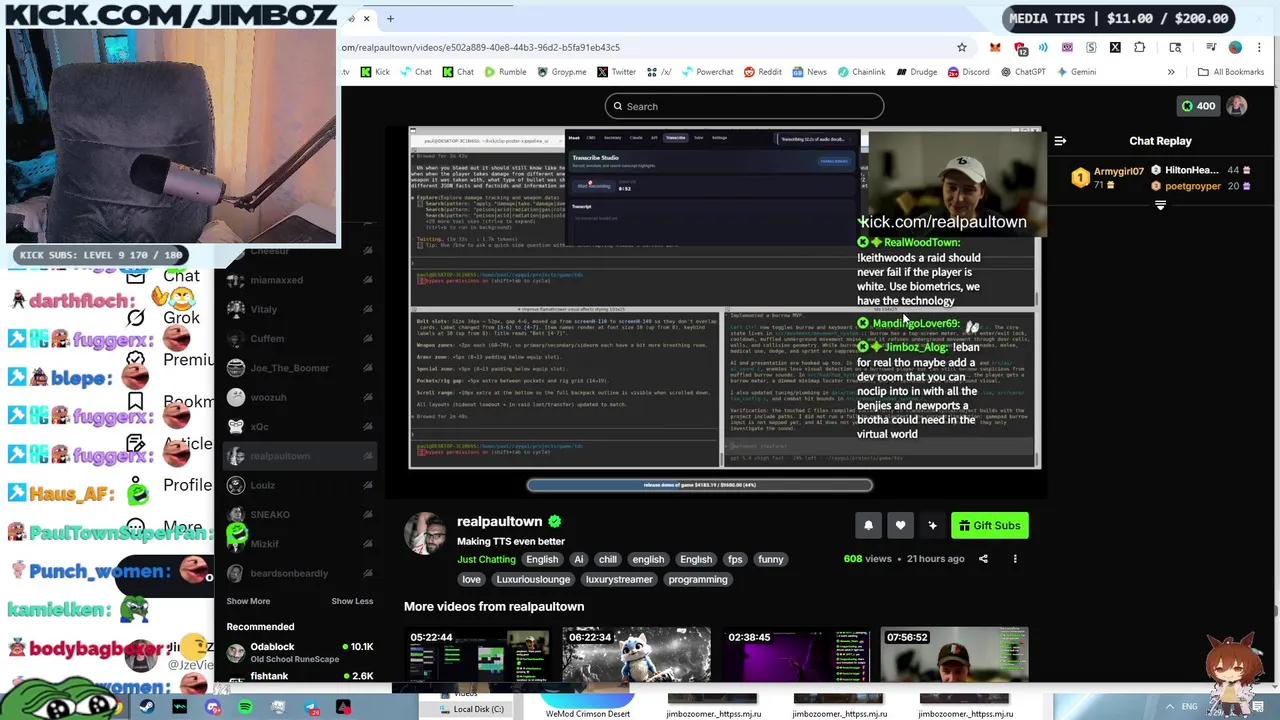The height and width of the screenshot is (720, 1280).
Task: Bookmark this page with the star icon
Action: (962, 47)
